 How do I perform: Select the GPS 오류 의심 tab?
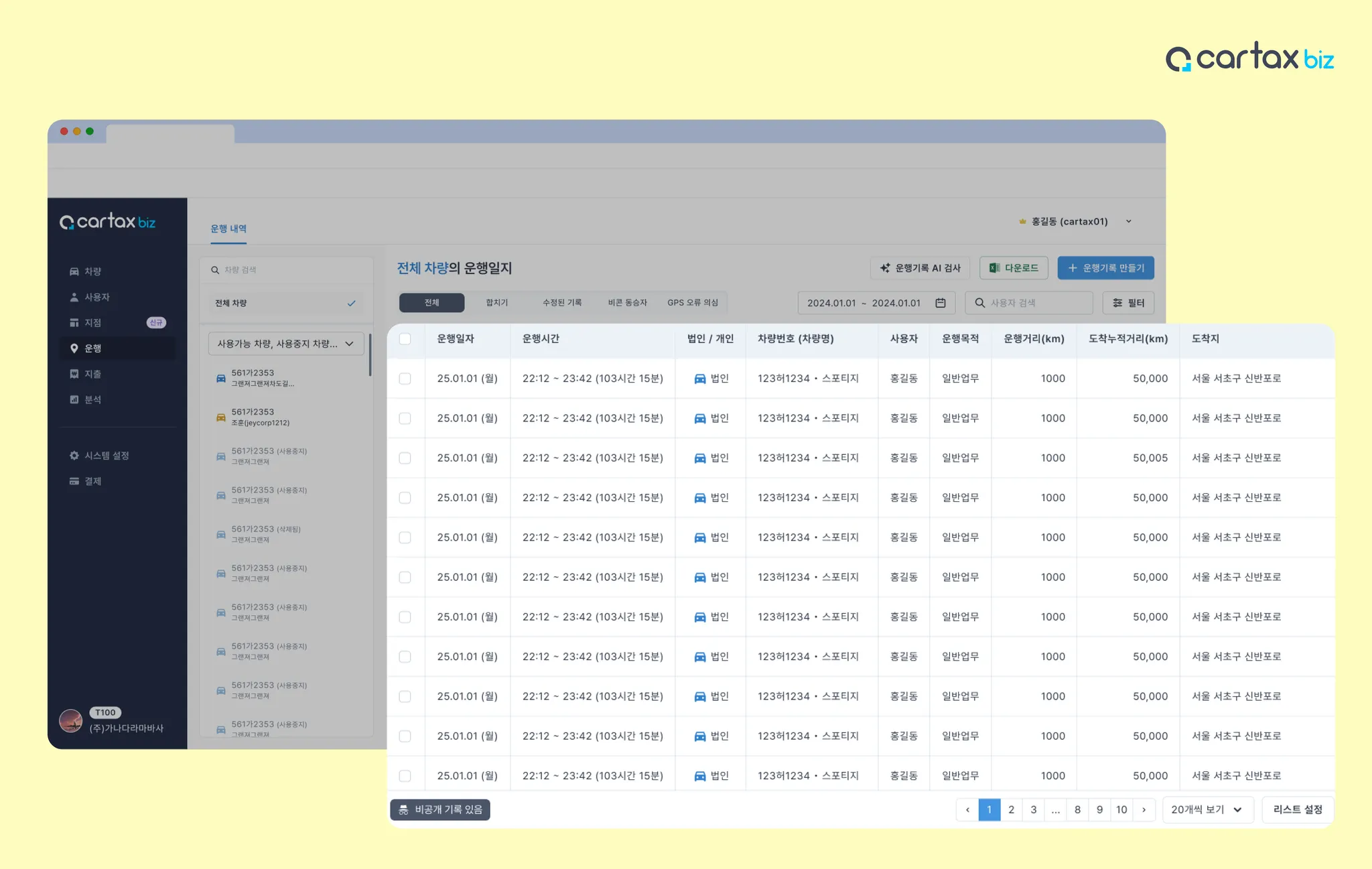click(692, 303)
